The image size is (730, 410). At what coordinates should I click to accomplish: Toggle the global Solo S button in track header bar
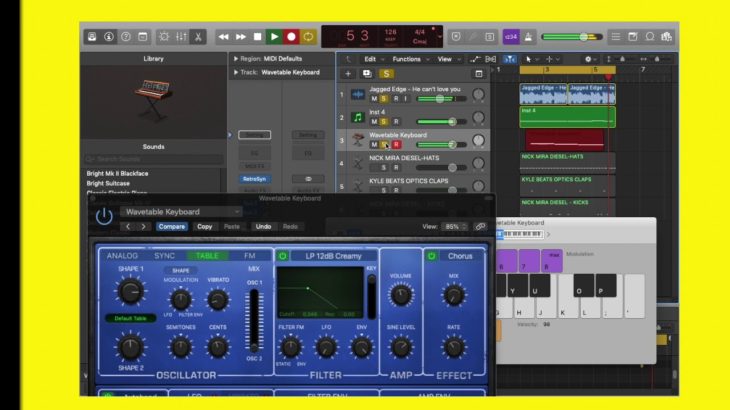point(386,74)
